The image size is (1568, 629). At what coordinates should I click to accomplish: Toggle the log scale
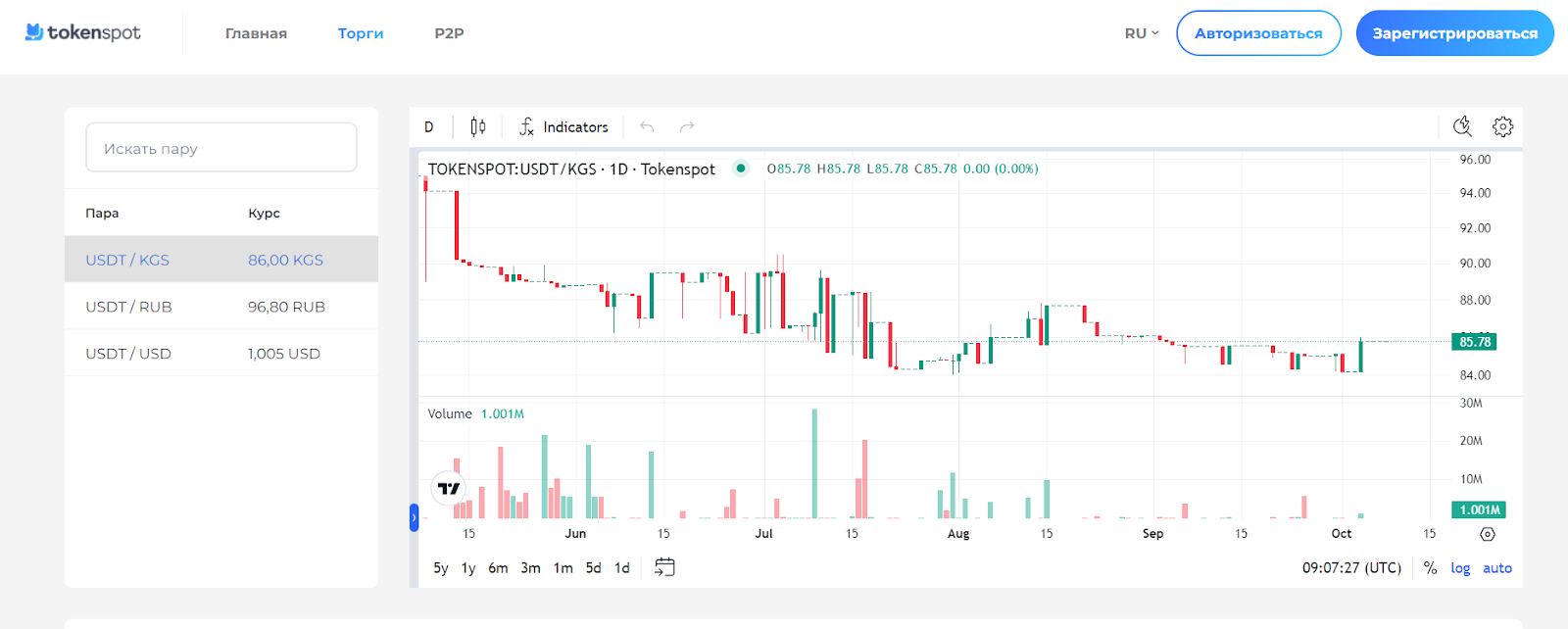(x=1460, y=568)
